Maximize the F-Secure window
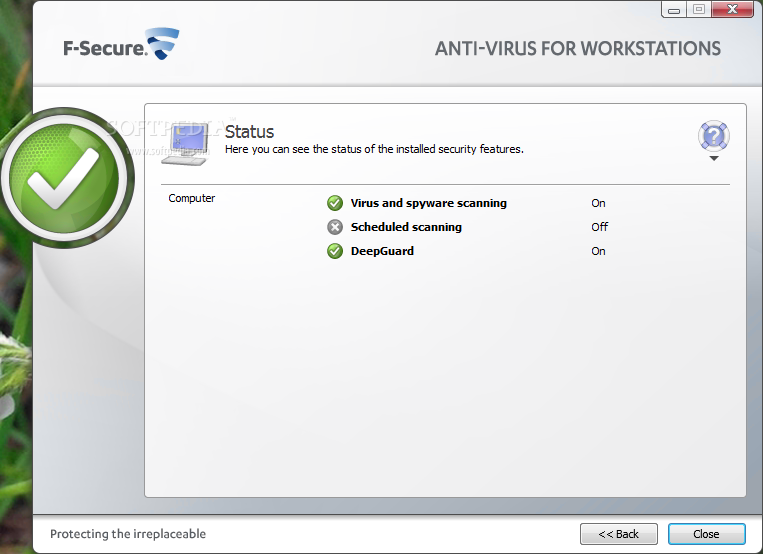763x554 pixels. click(x=699, y=9)
